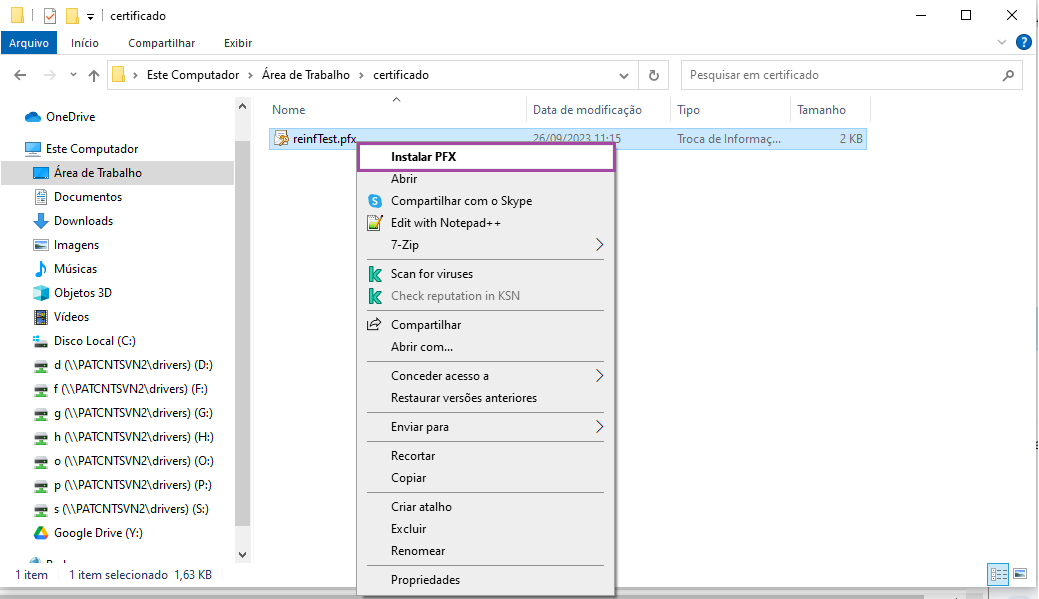Click the up-directory arrow in navigation bar

pos(94,75)
